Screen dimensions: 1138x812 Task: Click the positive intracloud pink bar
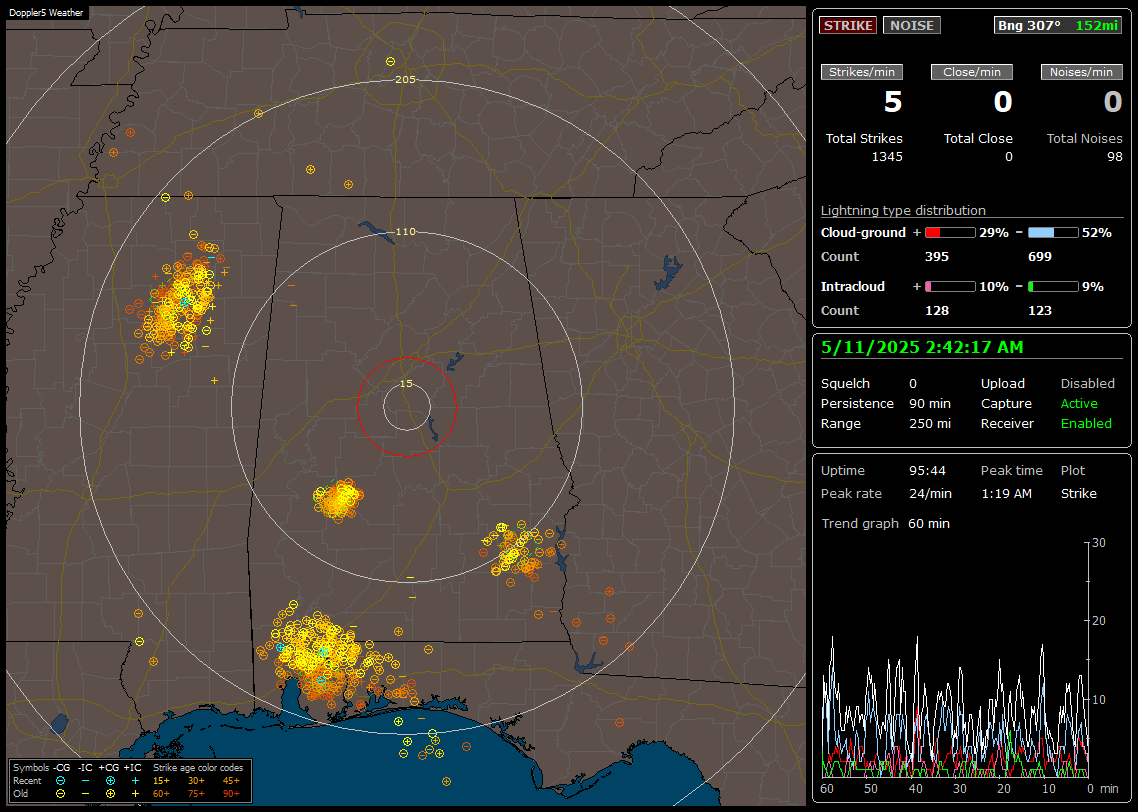950,287
